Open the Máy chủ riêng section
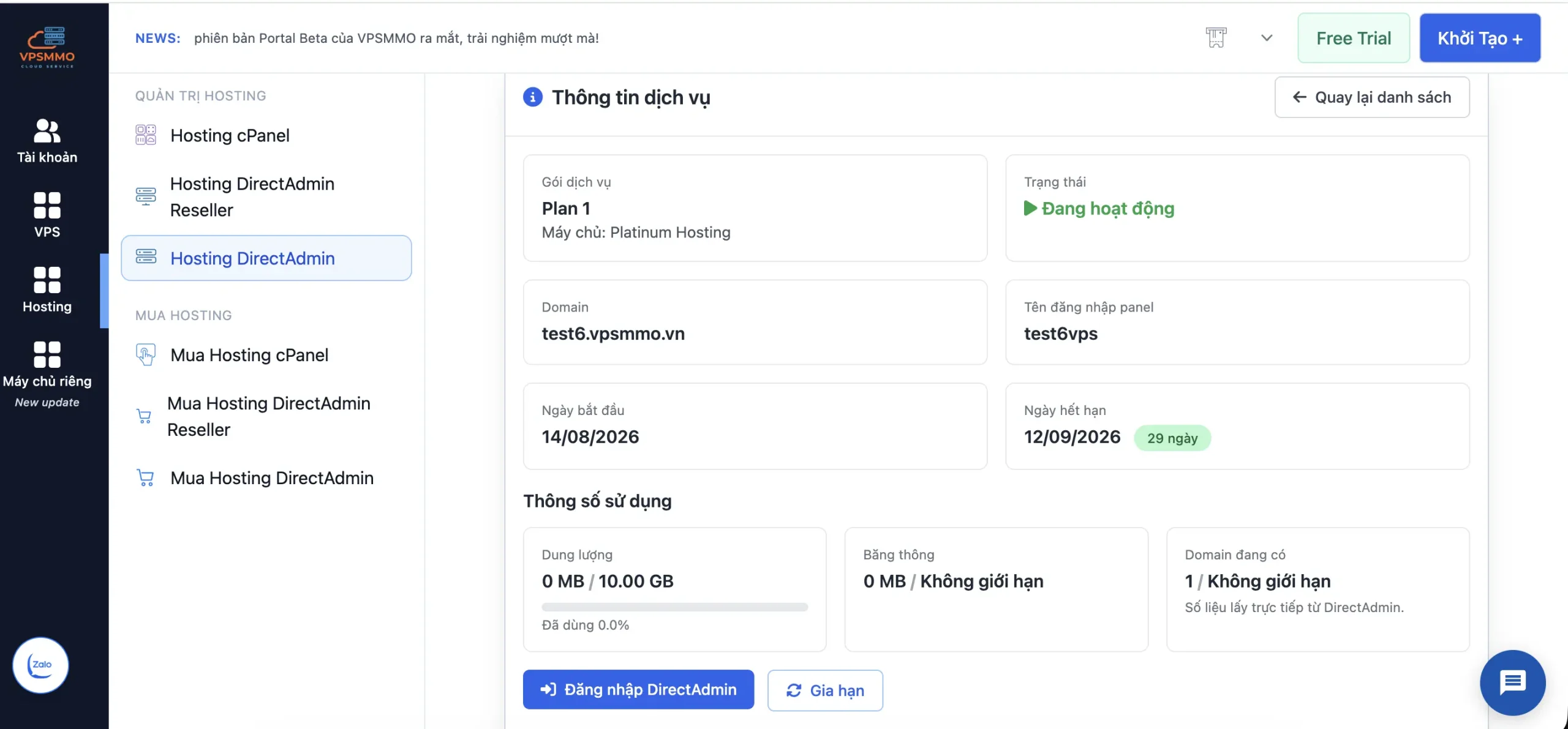 [x=47, y=373]
